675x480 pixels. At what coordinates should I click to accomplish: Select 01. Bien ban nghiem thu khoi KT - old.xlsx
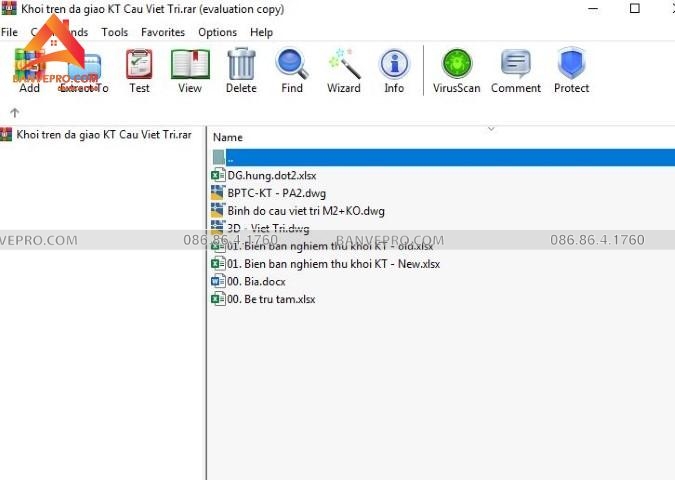pos(330,246)
